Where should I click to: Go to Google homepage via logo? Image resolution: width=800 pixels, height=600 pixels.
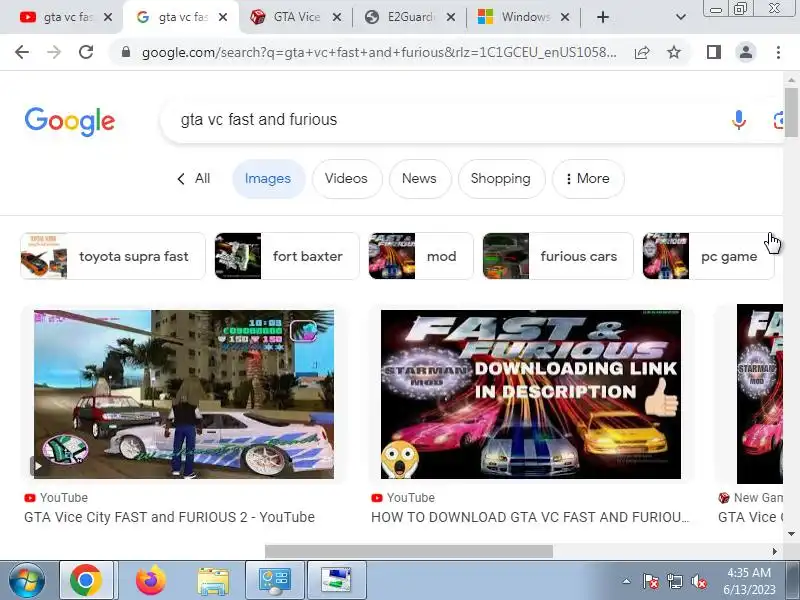70,121
